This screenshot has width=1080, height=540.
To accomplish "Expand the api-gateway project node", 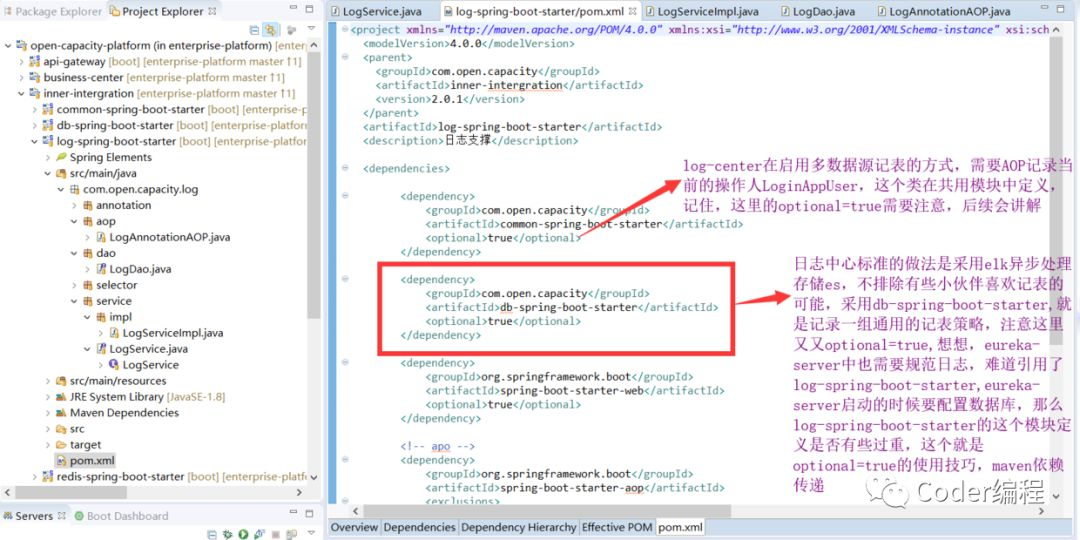I will (x=21, y=61).
